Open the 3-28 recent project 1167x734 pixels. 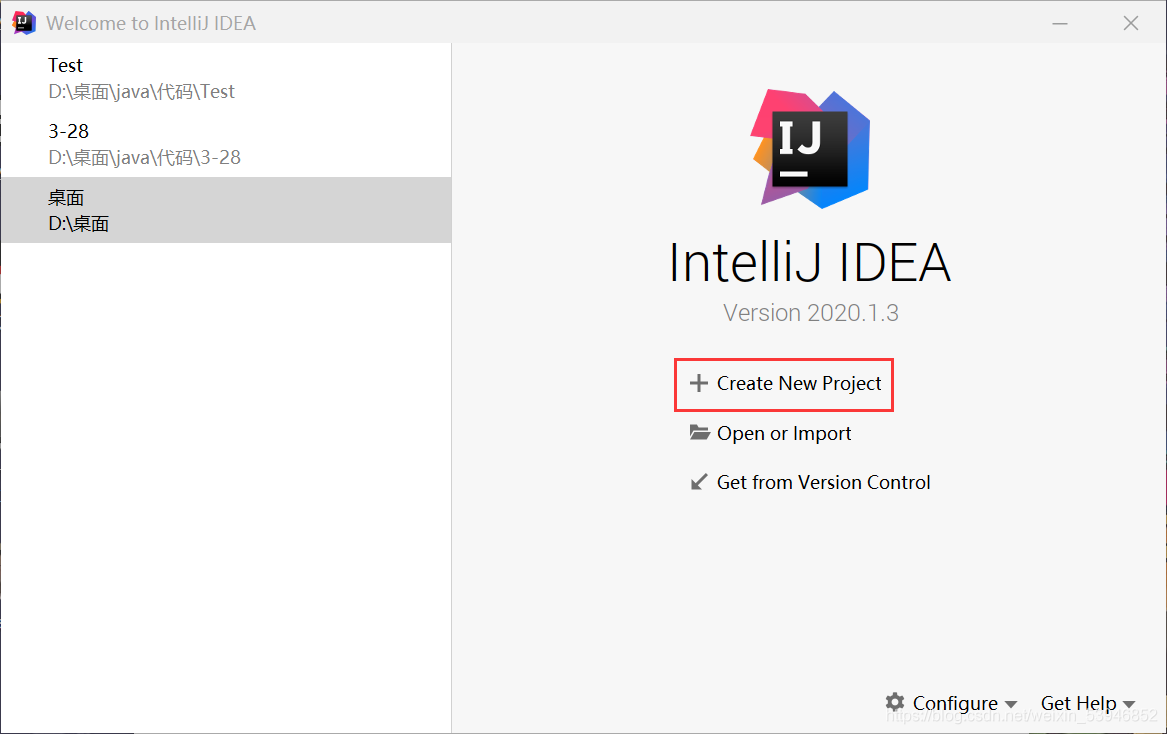68,131
